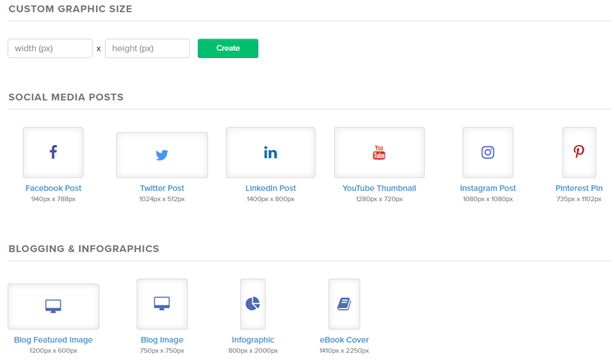Click the Pinterest logo tile
Image resolution: width=614 pixels, height=361 pixels.
[579, 152]
